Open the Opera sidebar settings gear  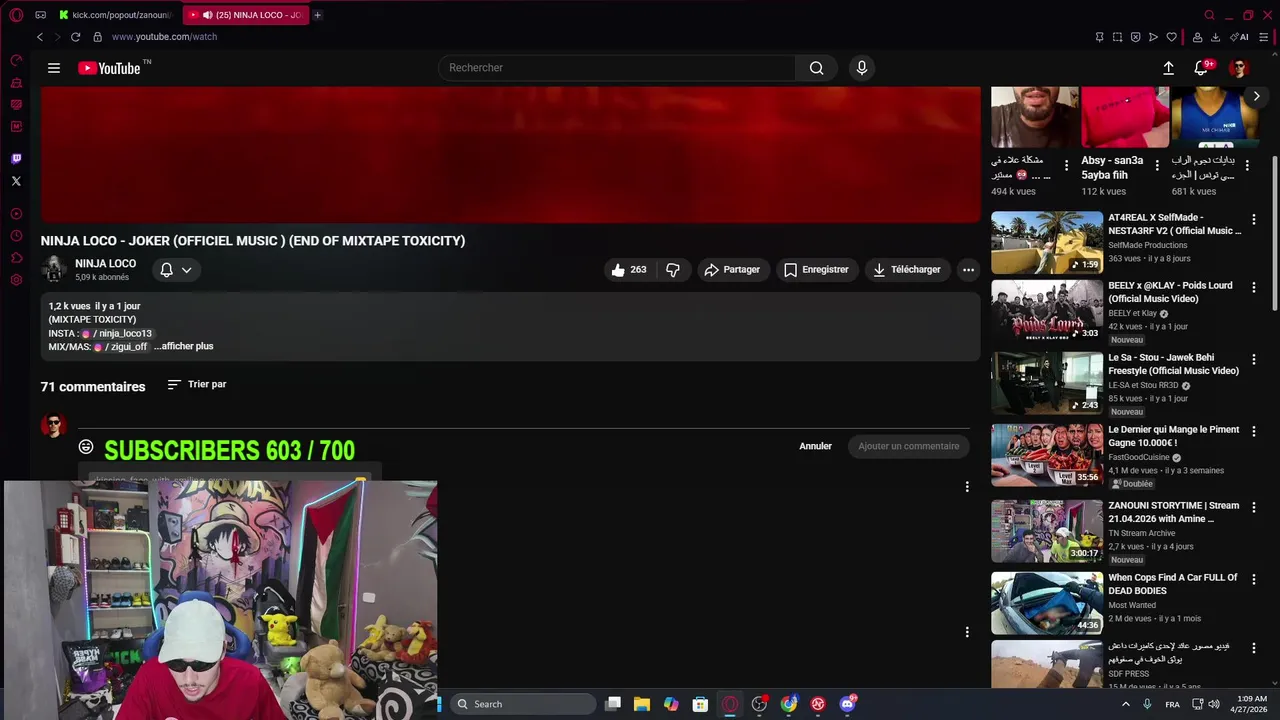(x=16, y=280)
